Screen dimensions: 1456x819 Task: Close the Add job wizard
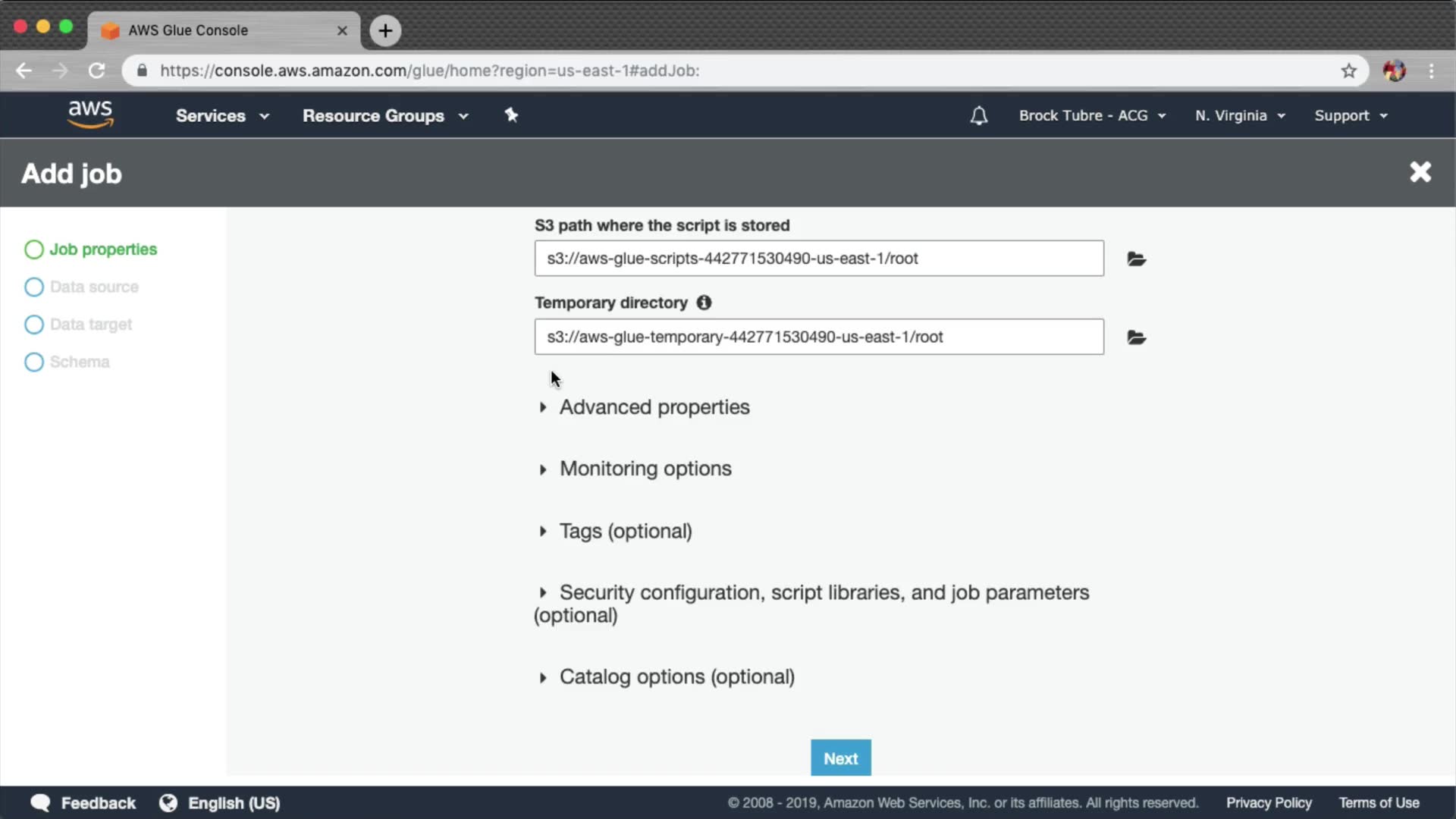(x=1420, y=172)
